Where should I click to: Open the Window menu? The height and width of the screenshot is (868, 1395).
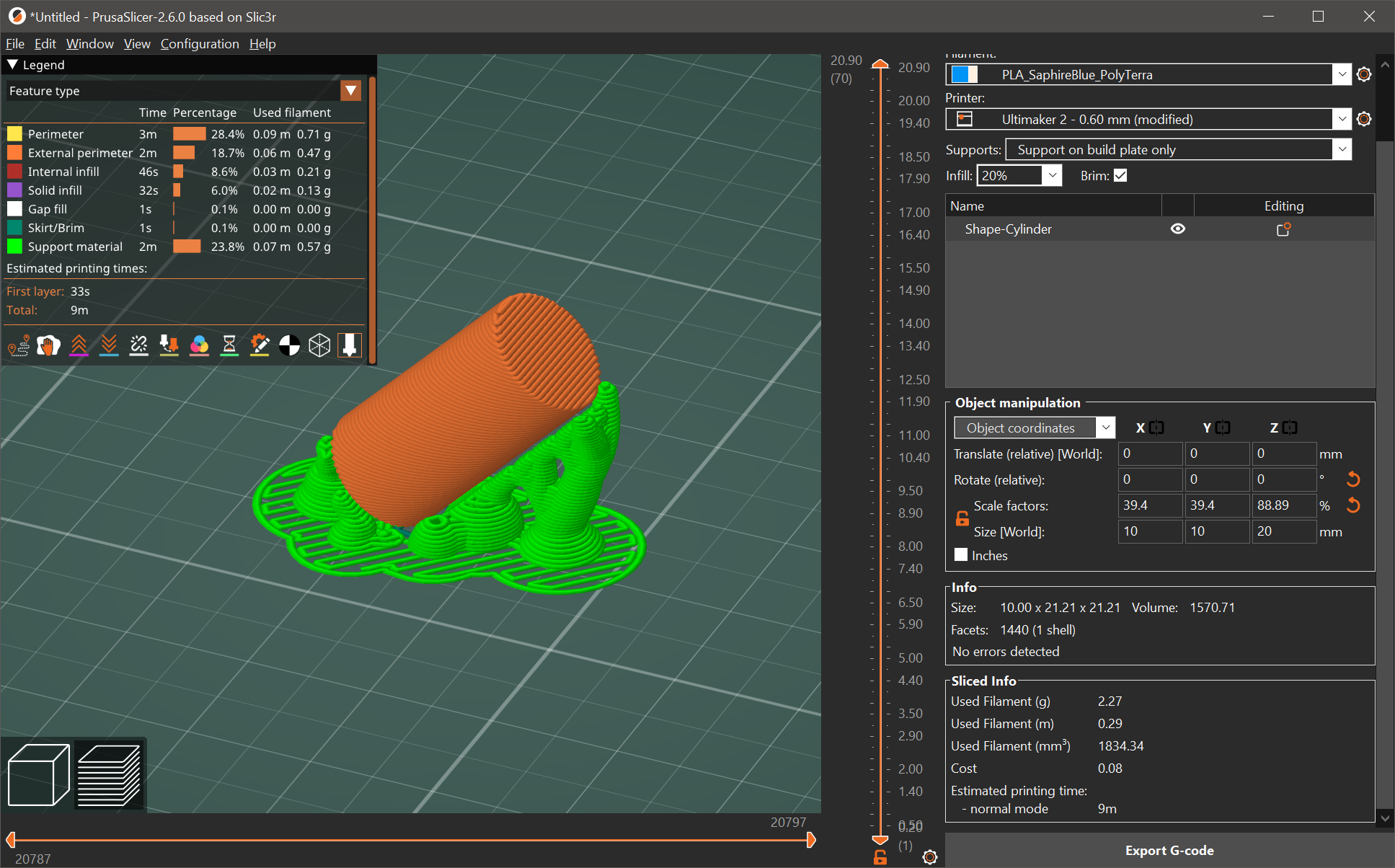coord(89,44)
